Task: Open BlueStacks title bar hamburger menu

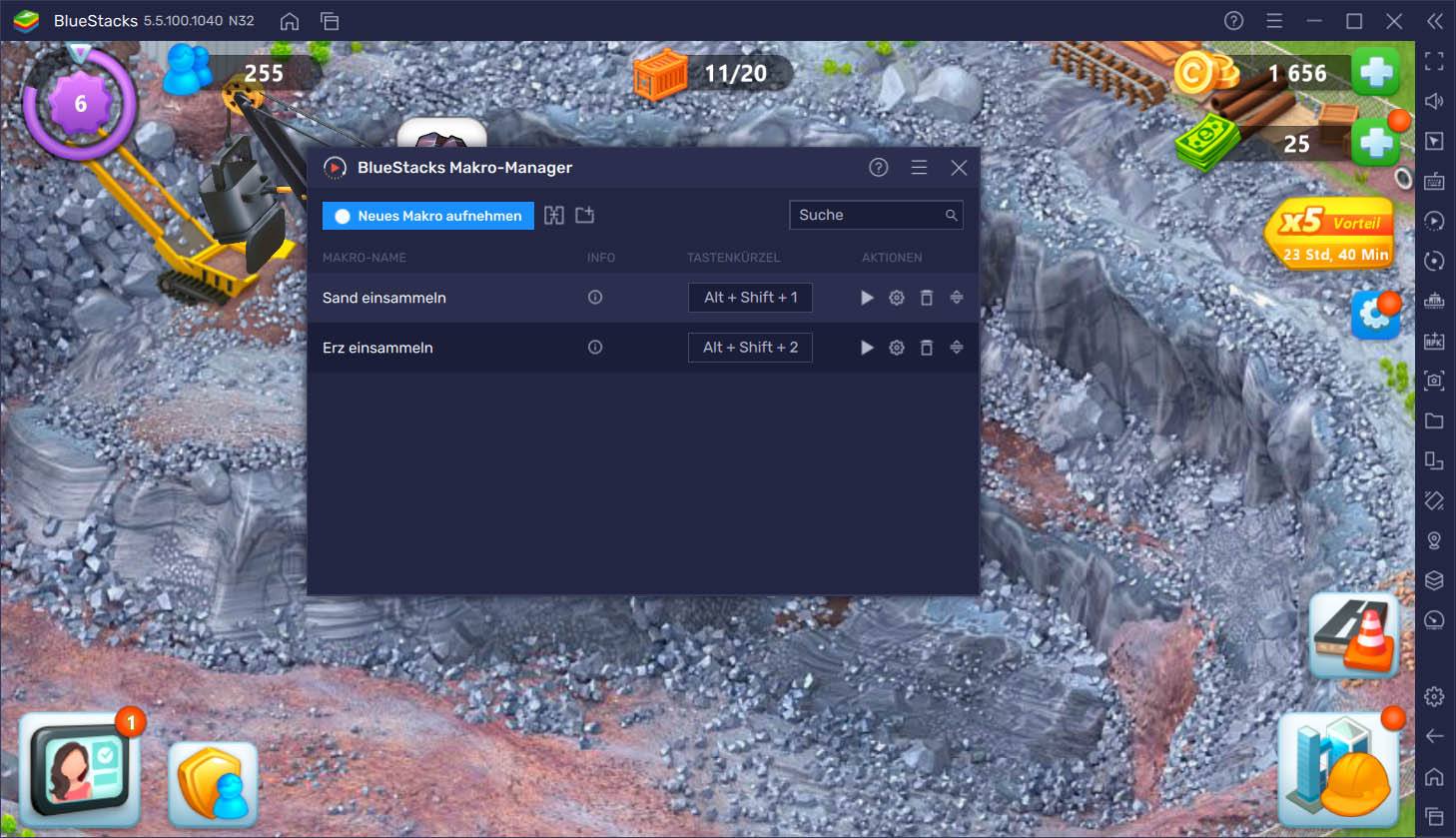Action: click(1274, 21)
